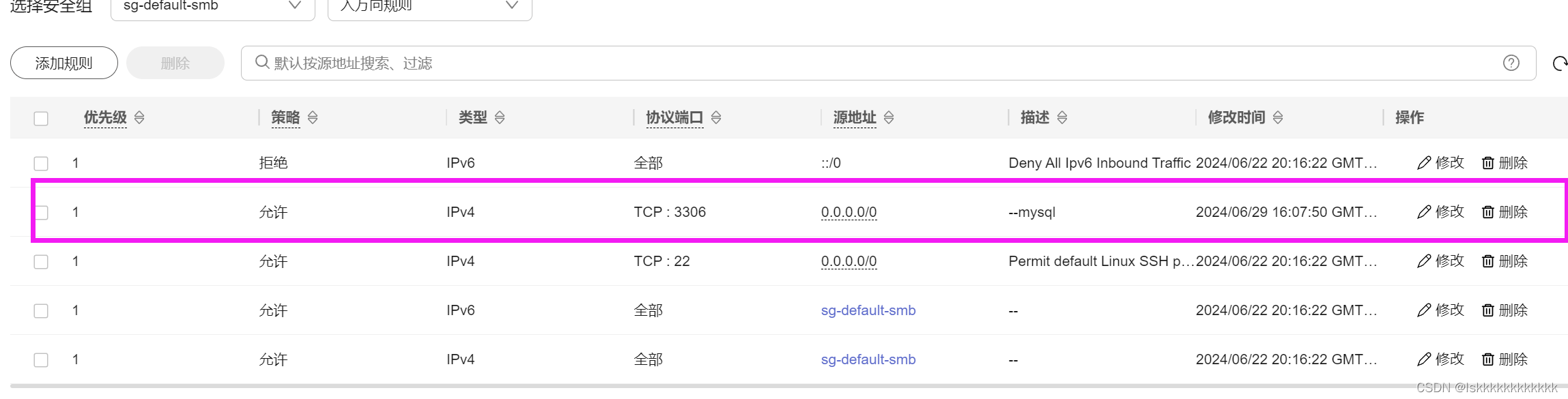Select the IPv6 allow-all rule checkbox
This screenshot has width=1568, height=399.
tap(41, 311)
